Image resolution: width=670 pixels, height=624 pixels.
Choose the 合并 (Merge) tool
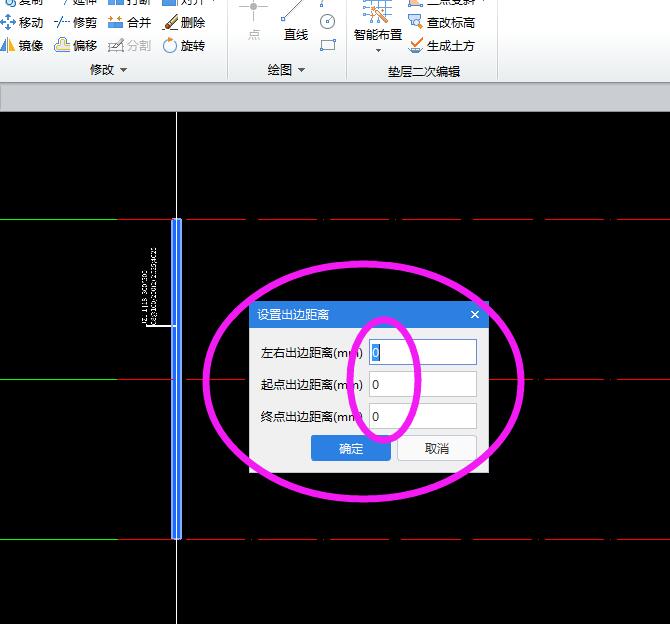[x=129, y=22]
